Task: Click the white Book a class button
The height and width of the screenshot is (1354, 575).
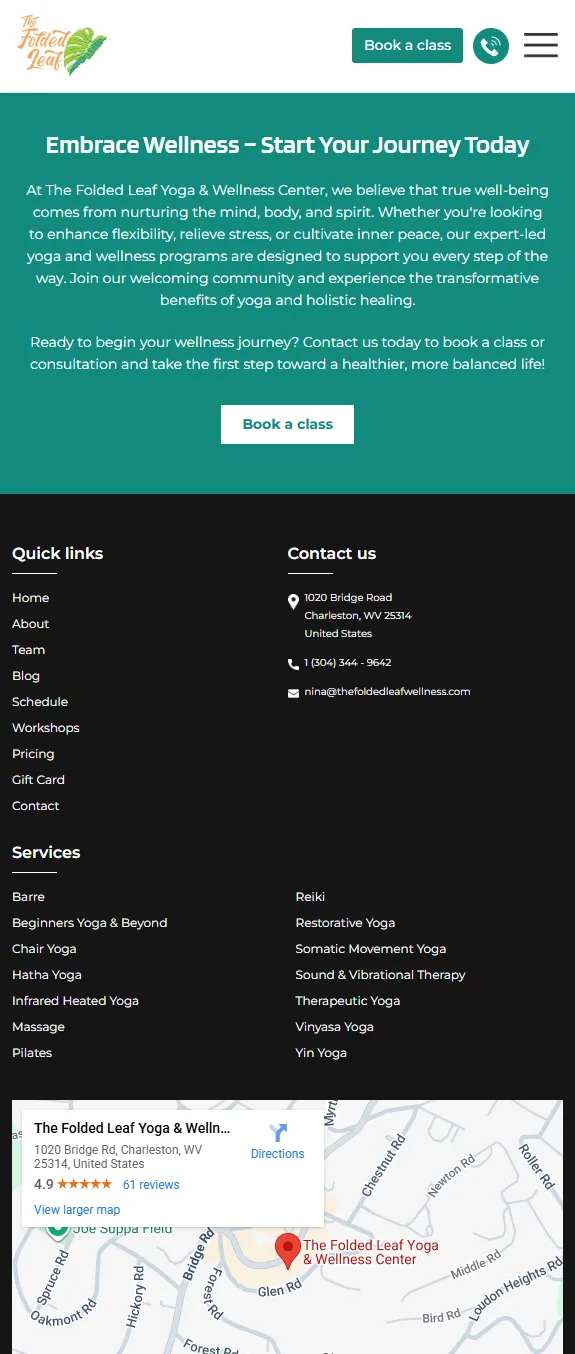Action: (287, 424)
